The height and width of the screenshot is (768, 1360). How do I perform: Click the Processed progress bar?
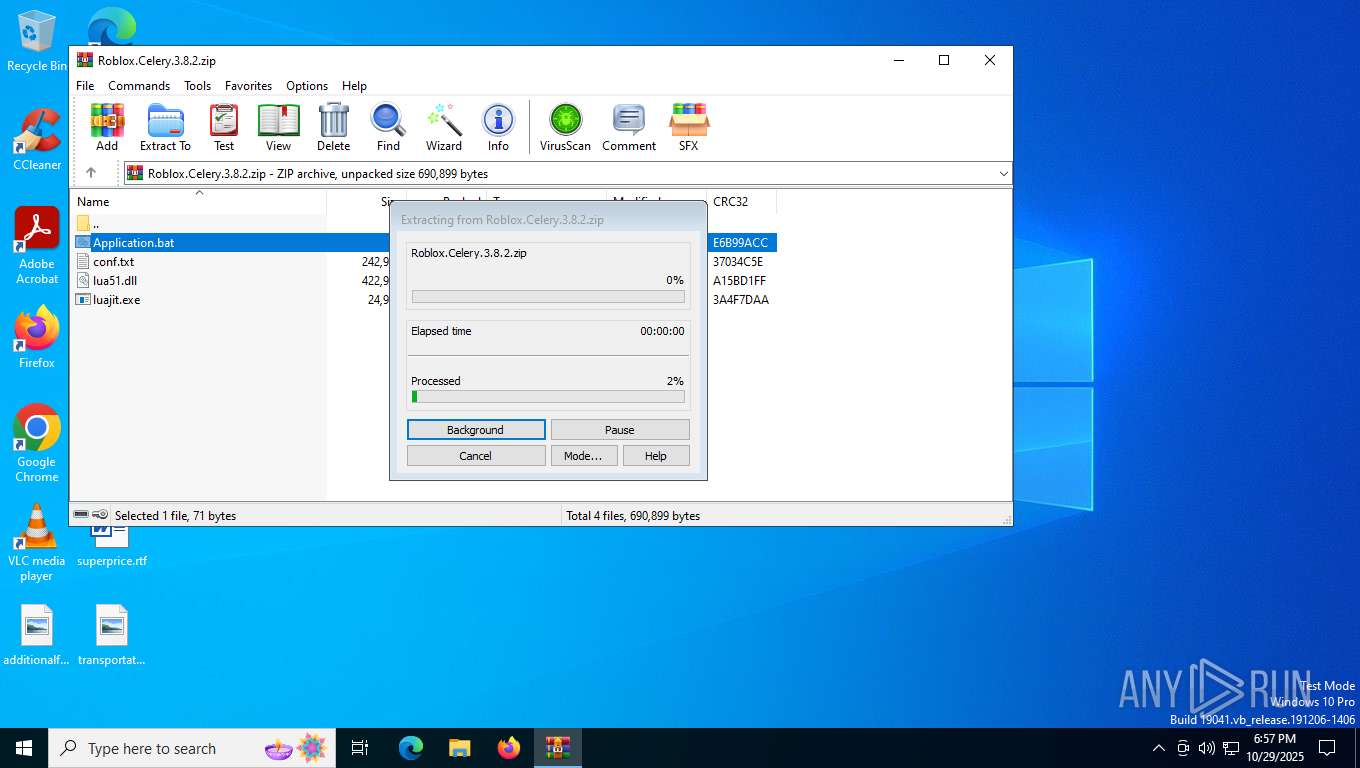pyautogui.click(x=548, y=397)
